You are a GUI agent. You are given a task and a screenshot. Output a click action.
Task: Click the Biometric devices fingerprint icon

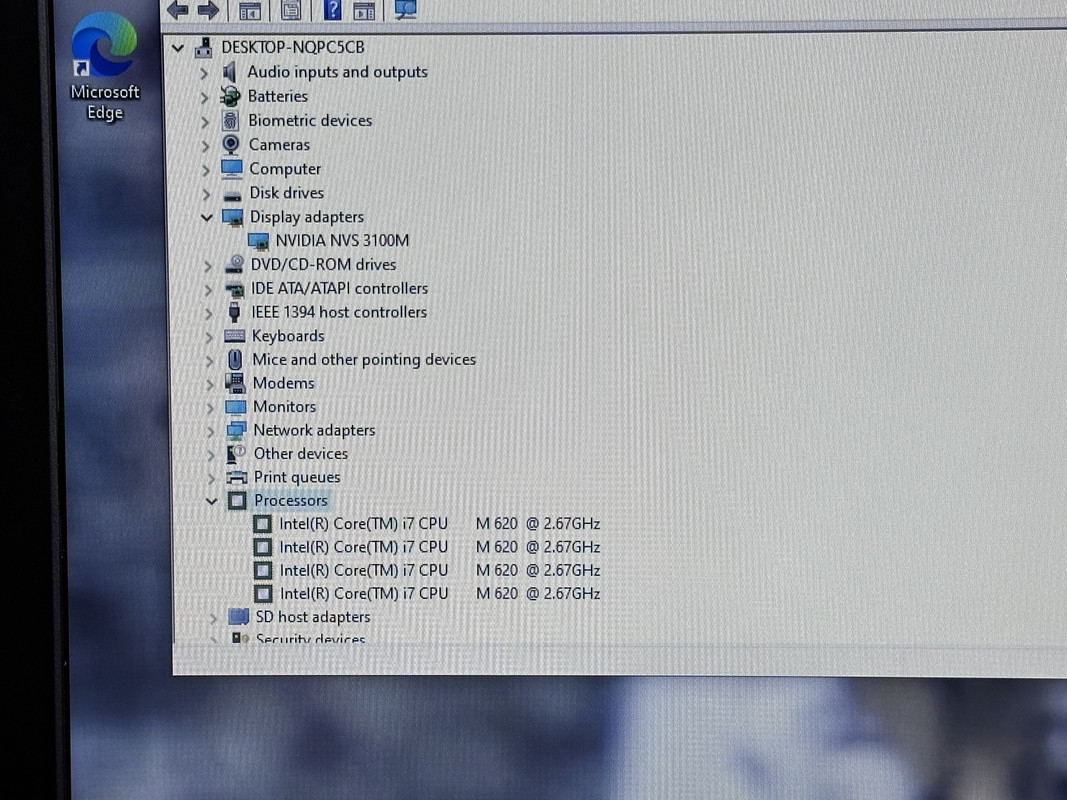pyautogui.click(x=231, y=120)
